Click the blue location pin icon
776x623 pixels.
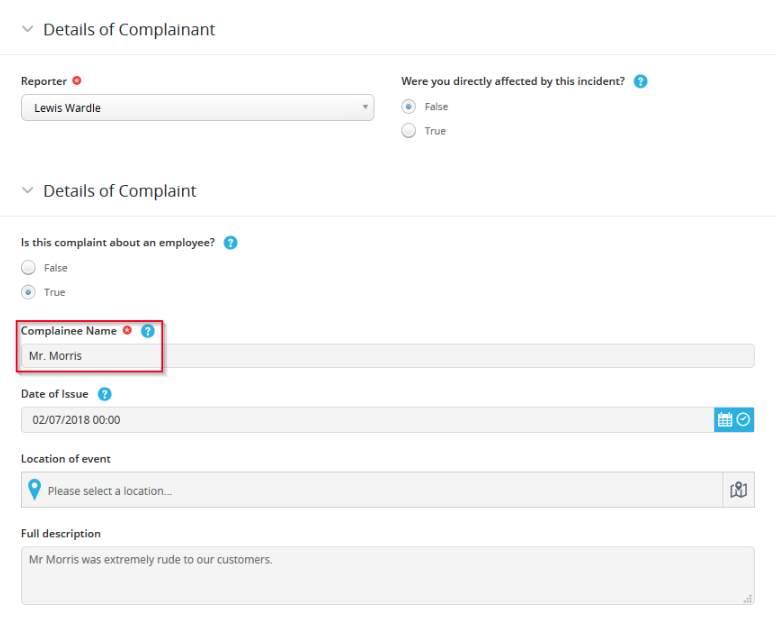click(34, 489)
